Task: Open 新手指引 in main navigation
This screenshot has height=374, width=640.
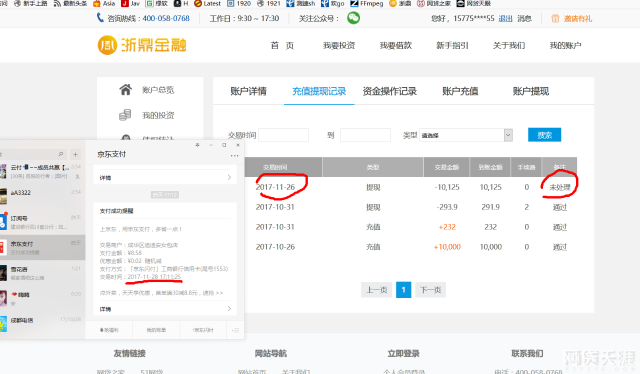Action: (x=452, y=45)
